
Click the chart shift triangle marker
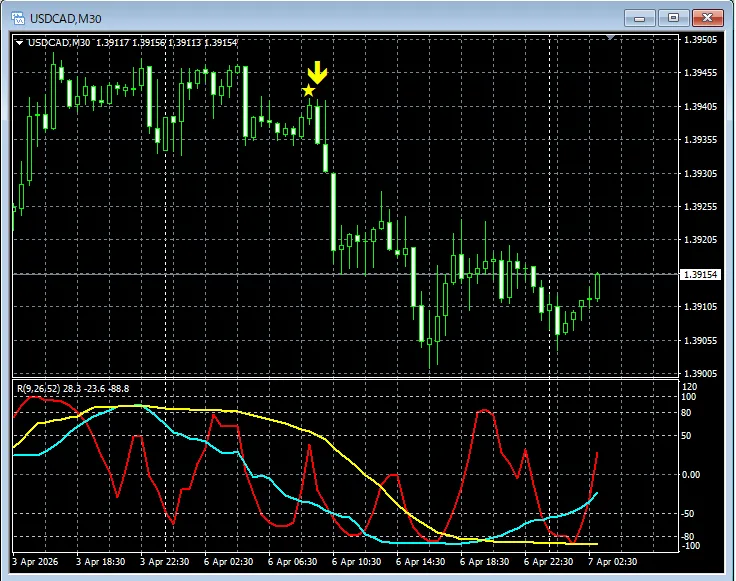pyautogui.click(x=611, y=37)
